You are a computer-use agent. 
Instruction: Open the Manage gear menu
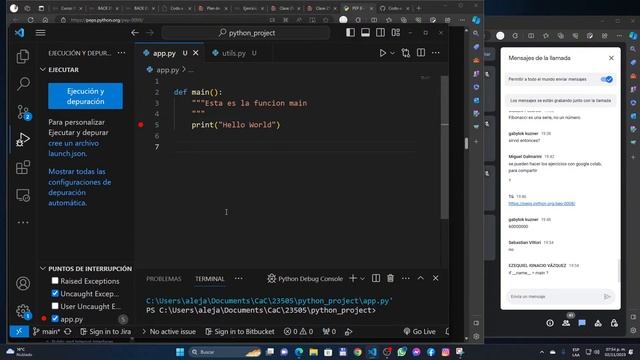click(x=23, y=311)
